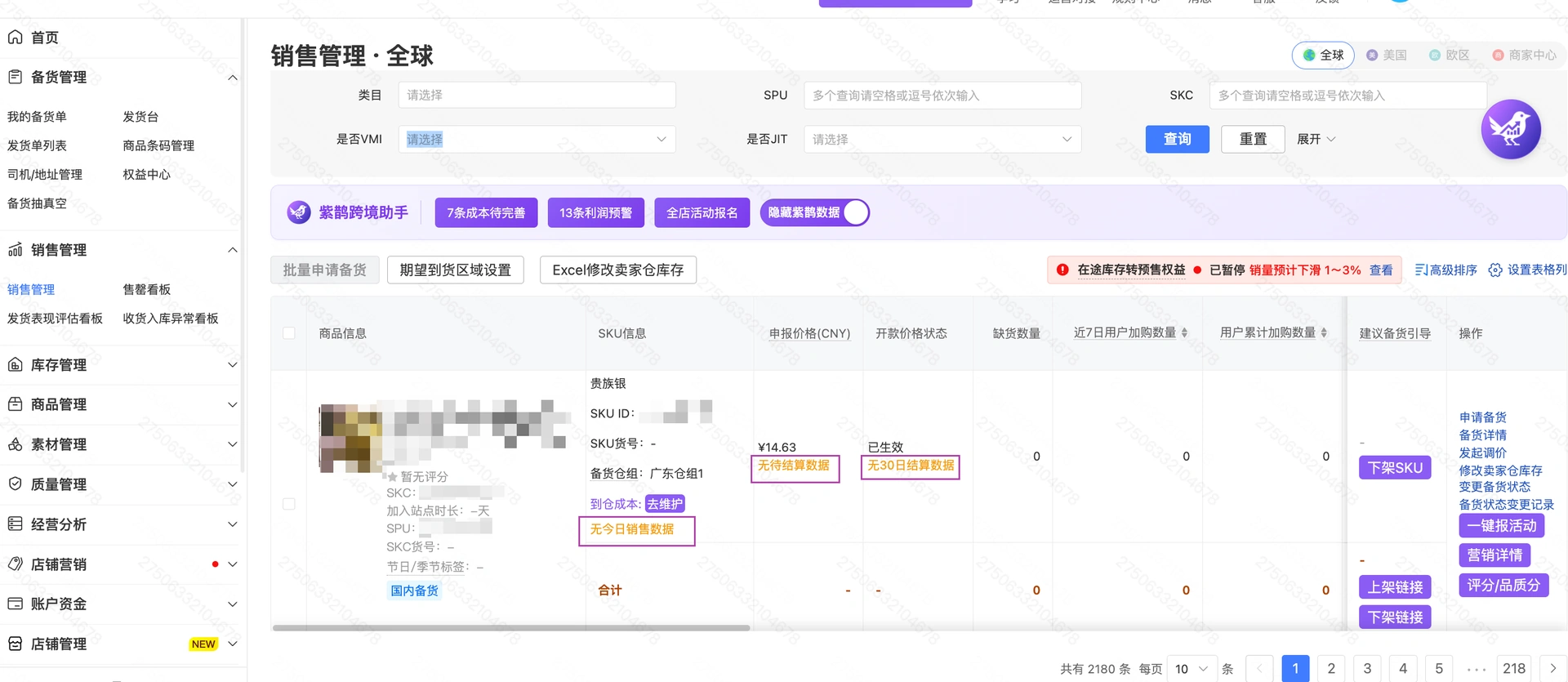Sort by 近7日用户加购数量 arrows

(x=1184, y=332)
